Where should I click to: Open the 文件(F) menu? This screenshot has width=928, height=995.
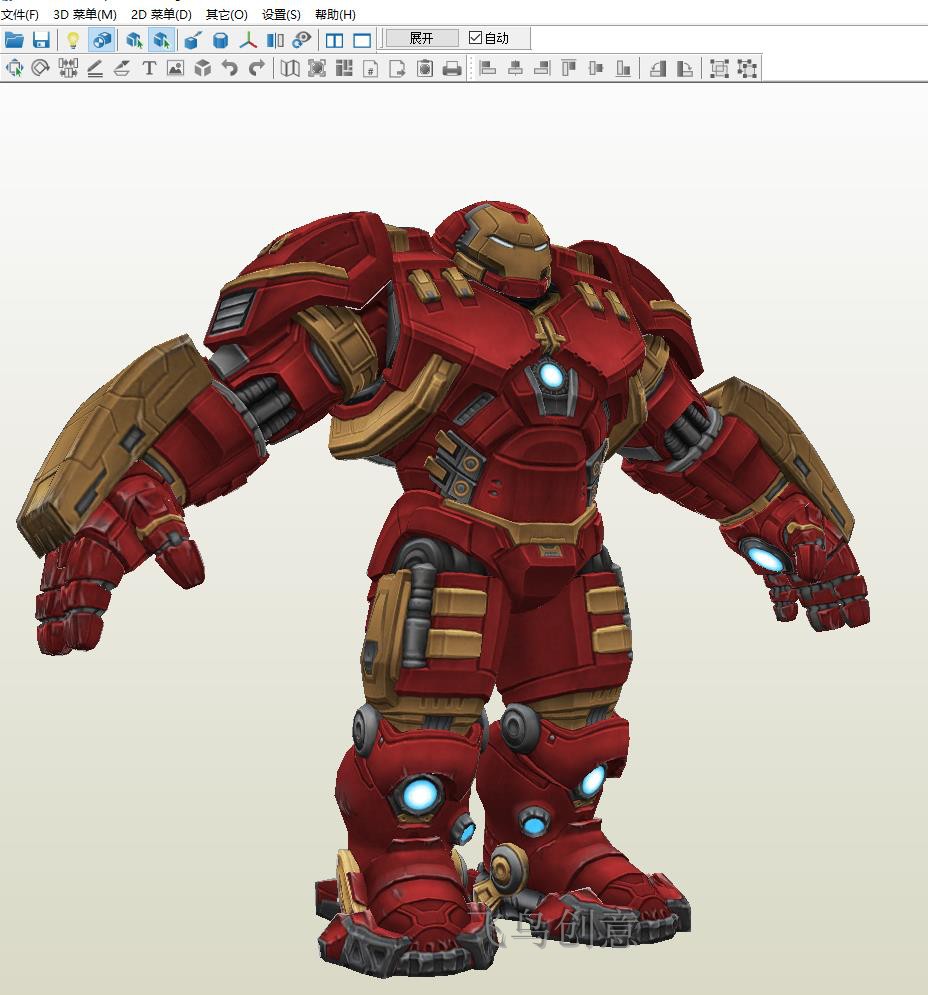[x=20, y=14]
